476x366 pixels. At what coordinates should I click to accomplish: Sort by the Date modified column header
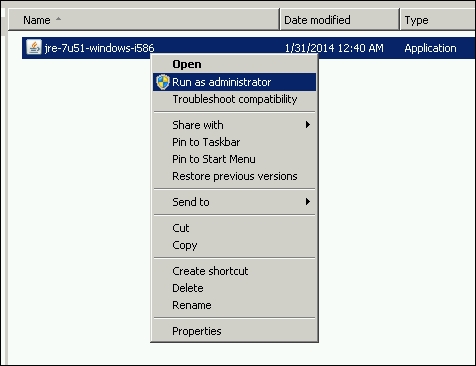tap(340, 20)
